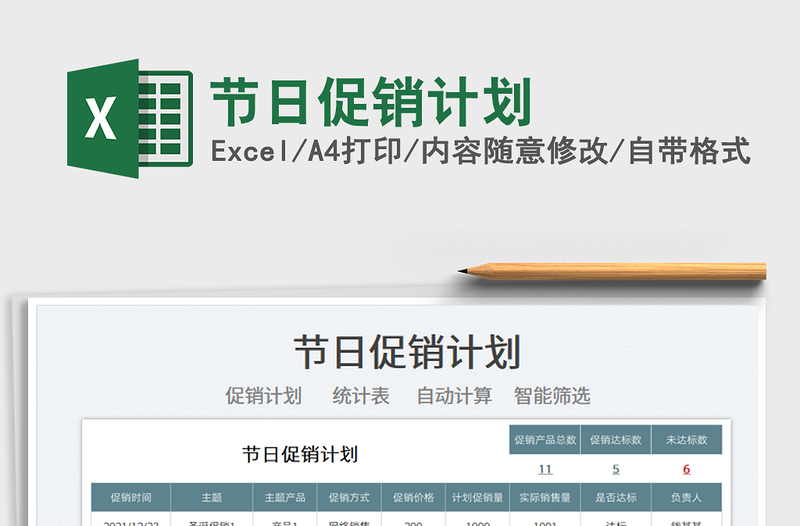800x526 pixels.
Task: Select the large green 节日促销计划 heading
Action: coord(371,102)
